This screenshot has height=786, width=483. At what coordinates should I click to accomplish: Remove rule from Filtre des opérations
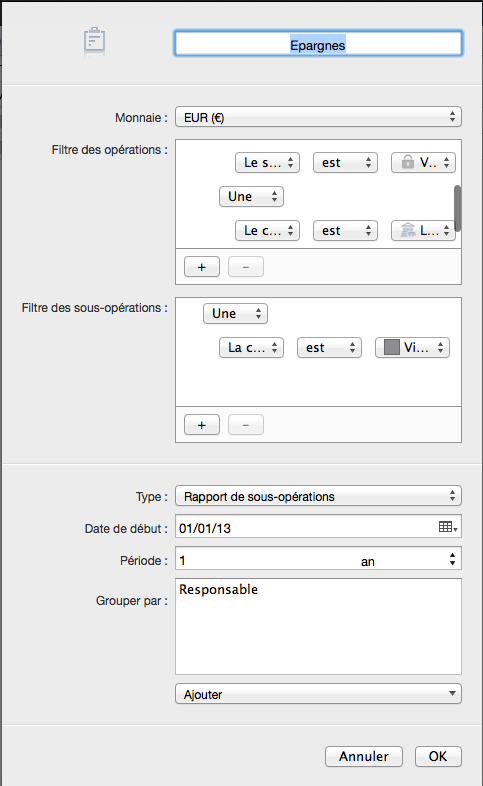[246, 267]
